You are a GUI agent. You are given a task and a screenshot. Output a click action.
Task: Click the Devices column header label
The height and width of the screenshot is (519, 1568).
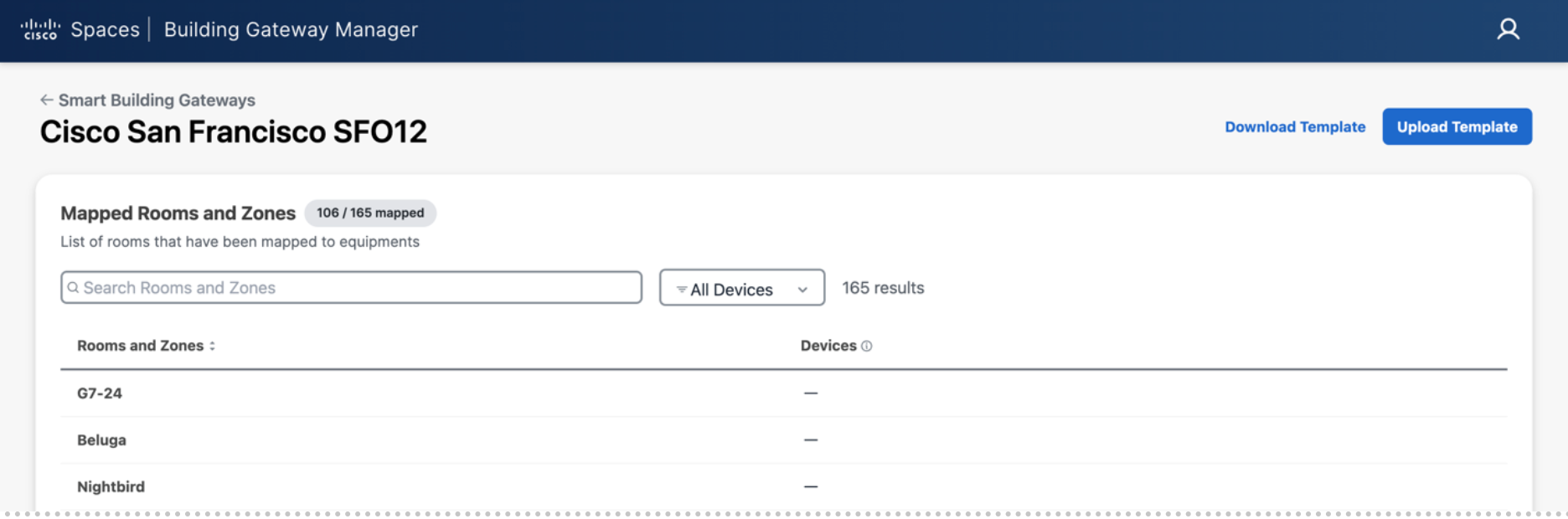pyautogui.click(x=828, y=346)
